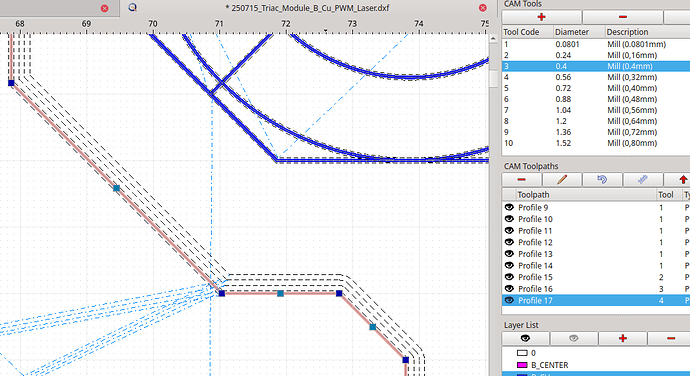The height and width of the screenshot is (376, 690).
Task: Select tool 7 Mill (0,56mm)
Action: (x=596, y=110)
